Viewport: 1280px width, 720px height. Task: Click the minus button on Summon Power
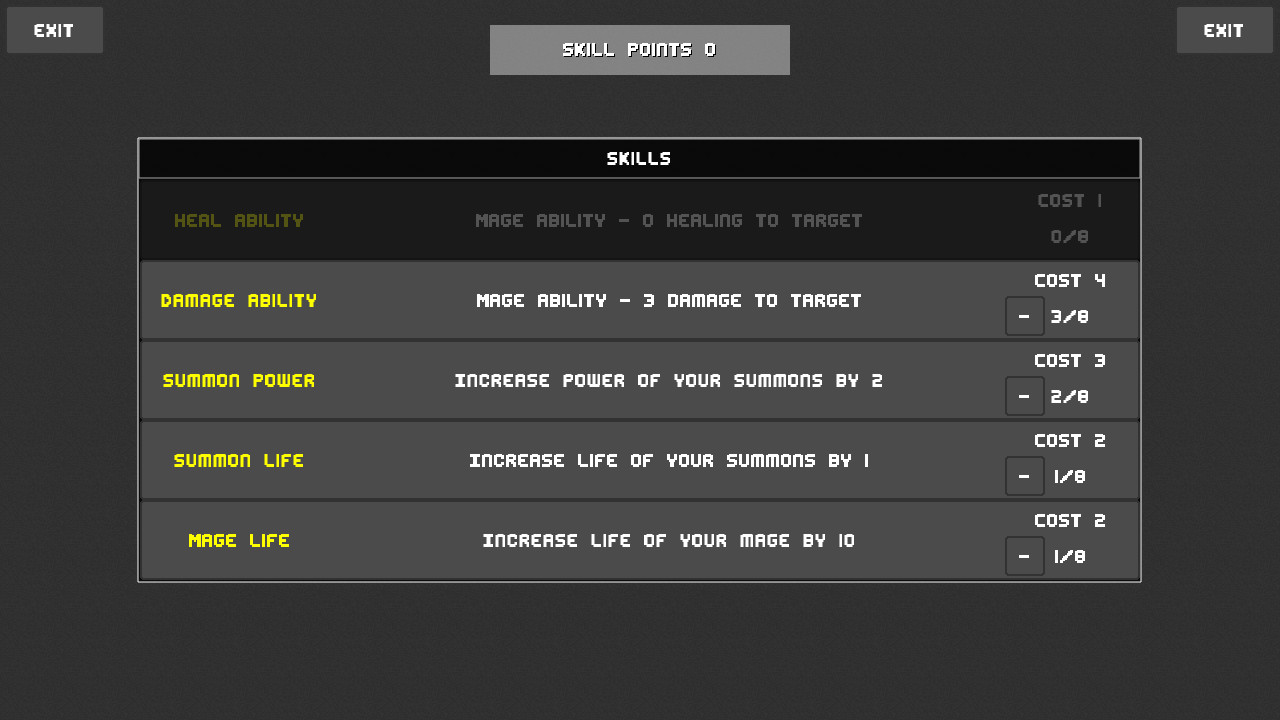(x=1024, y=396)
